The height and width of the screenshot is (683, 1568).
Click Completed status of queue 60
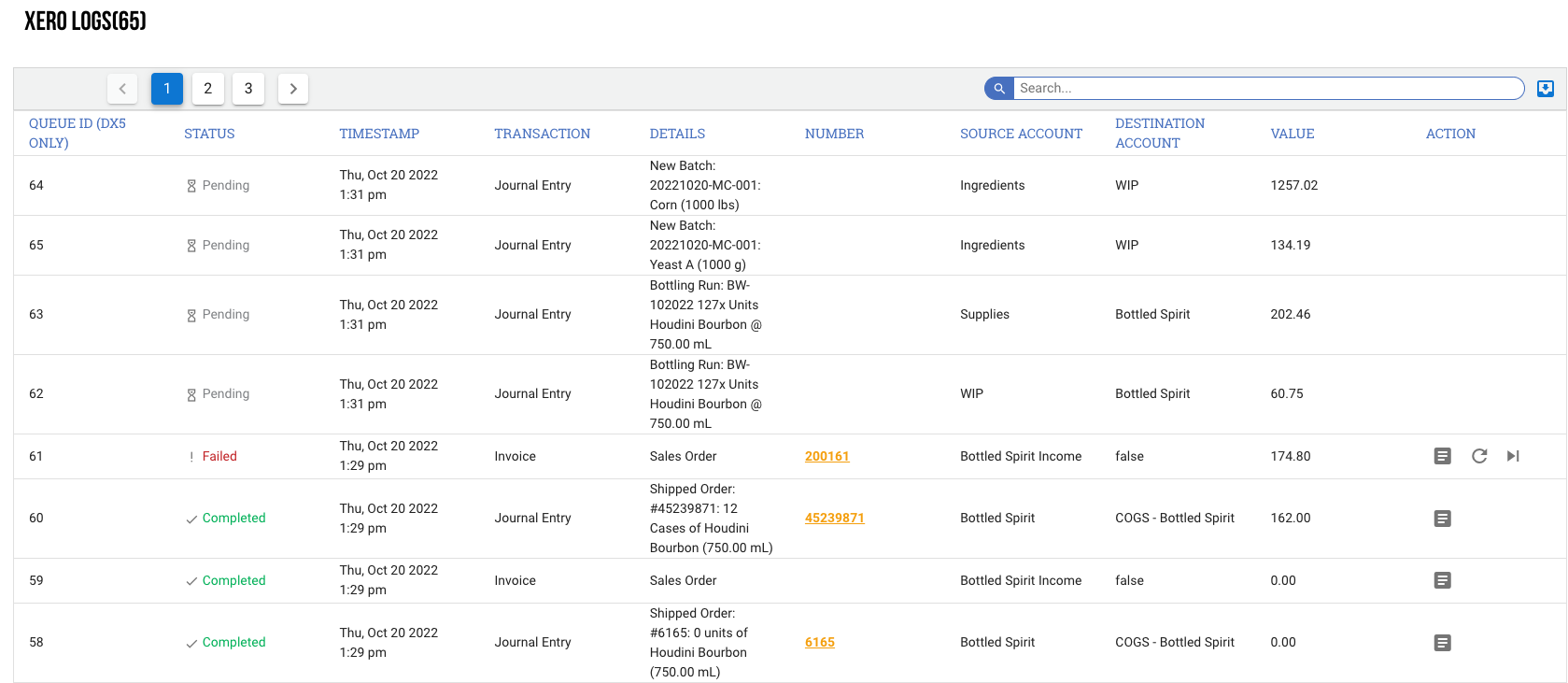point(225,518)
